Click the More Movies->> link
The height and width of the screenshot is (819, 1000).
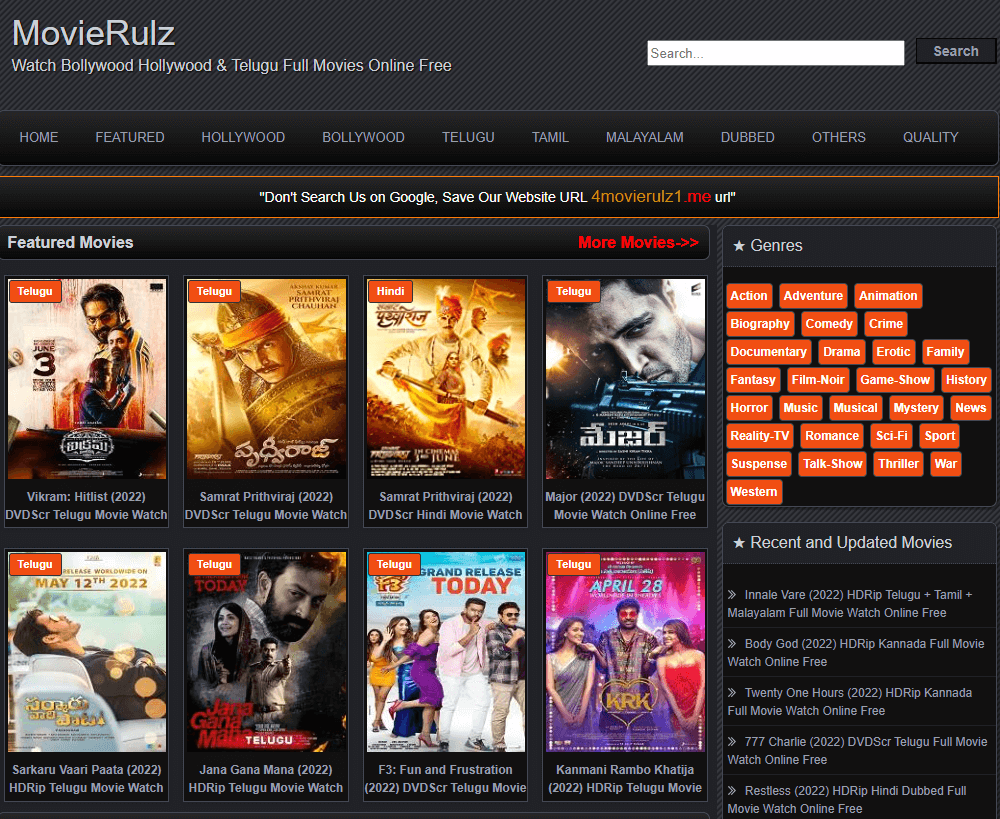[638, 242]
